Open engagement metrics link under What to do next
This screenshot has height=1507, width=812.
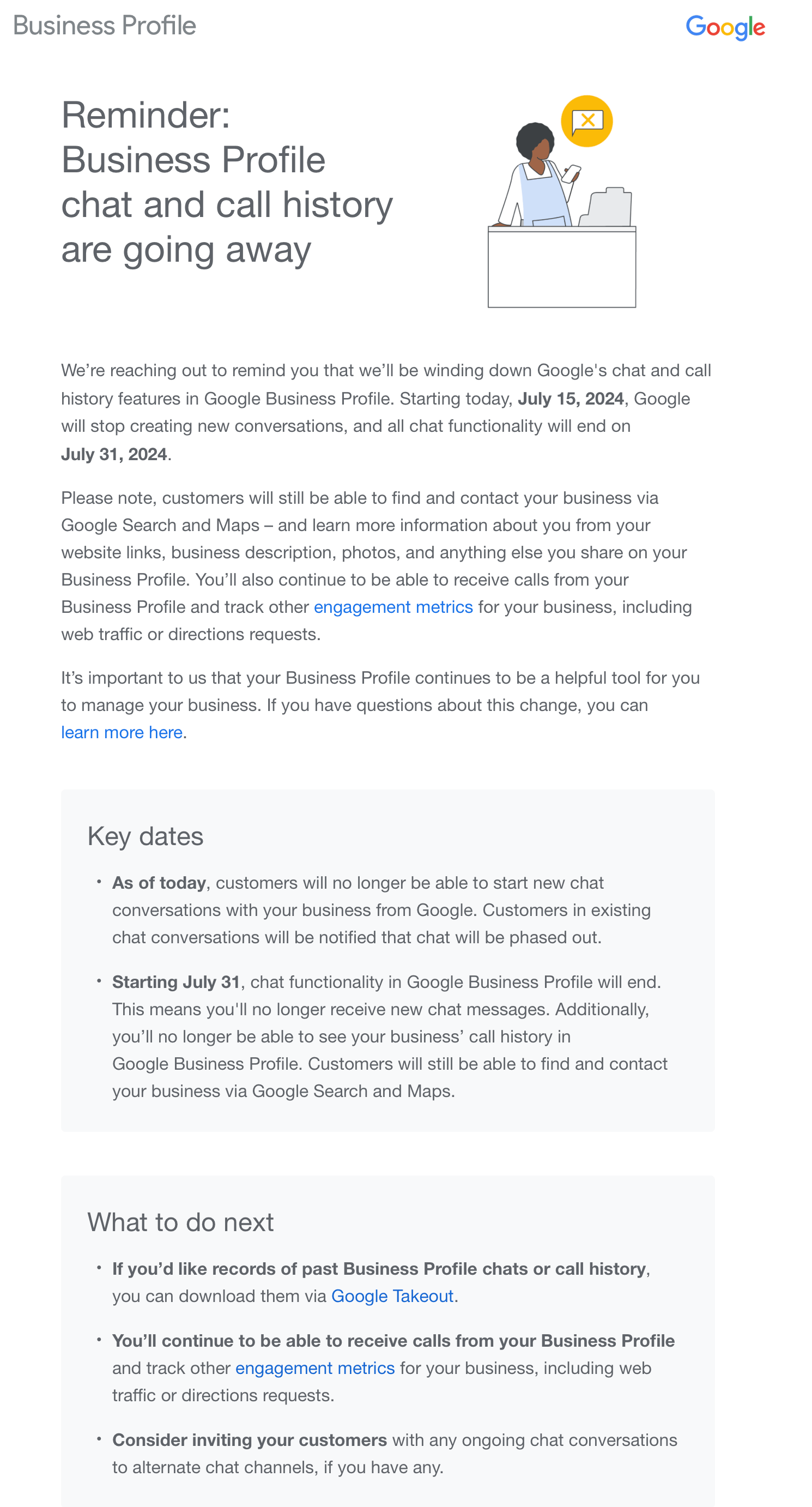314,1368
